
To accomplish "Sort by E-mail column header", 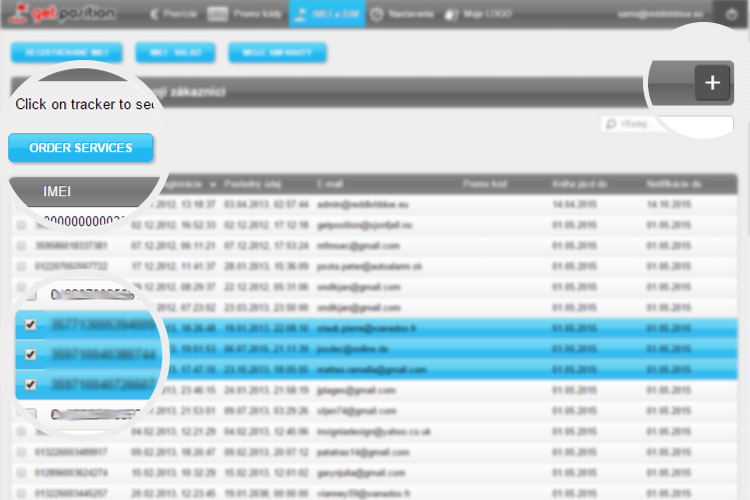I will pos(330,184).
